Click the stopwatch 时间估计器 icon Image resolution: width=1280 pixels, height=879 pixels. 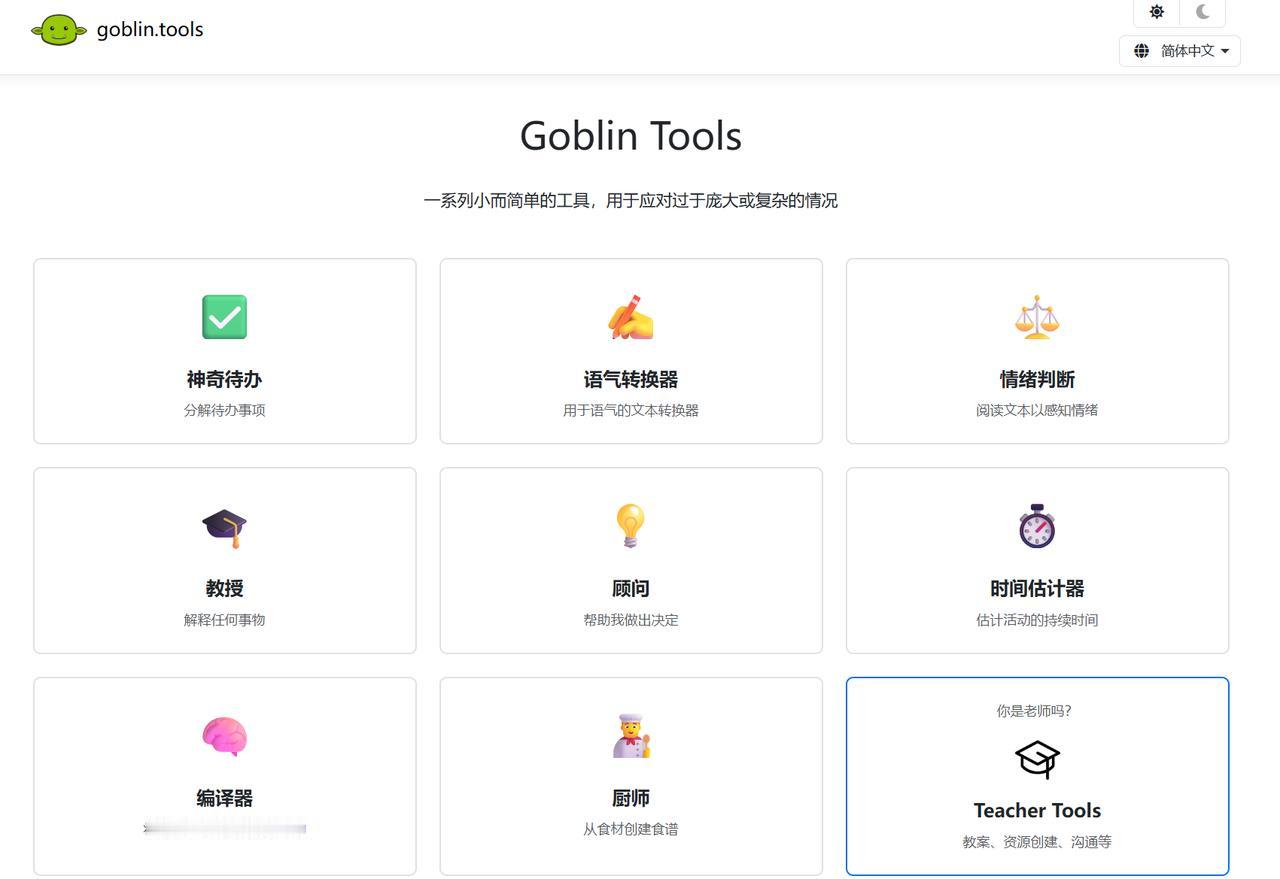(x=1037, y=526)
